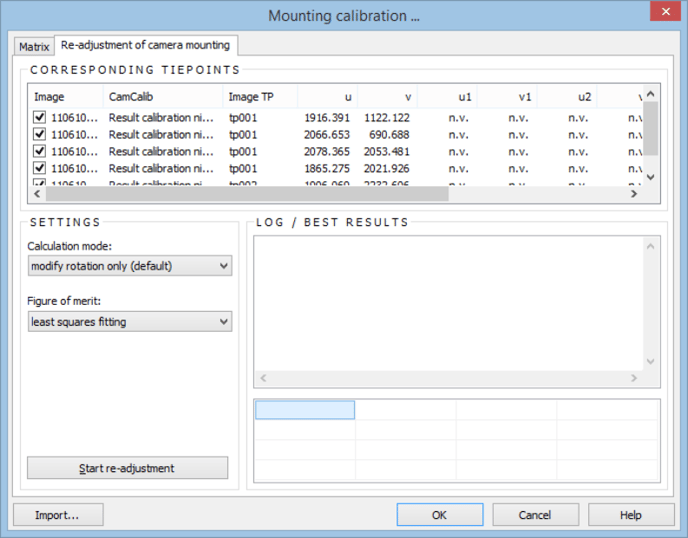Open the Calculation mode dropdown

130,266
